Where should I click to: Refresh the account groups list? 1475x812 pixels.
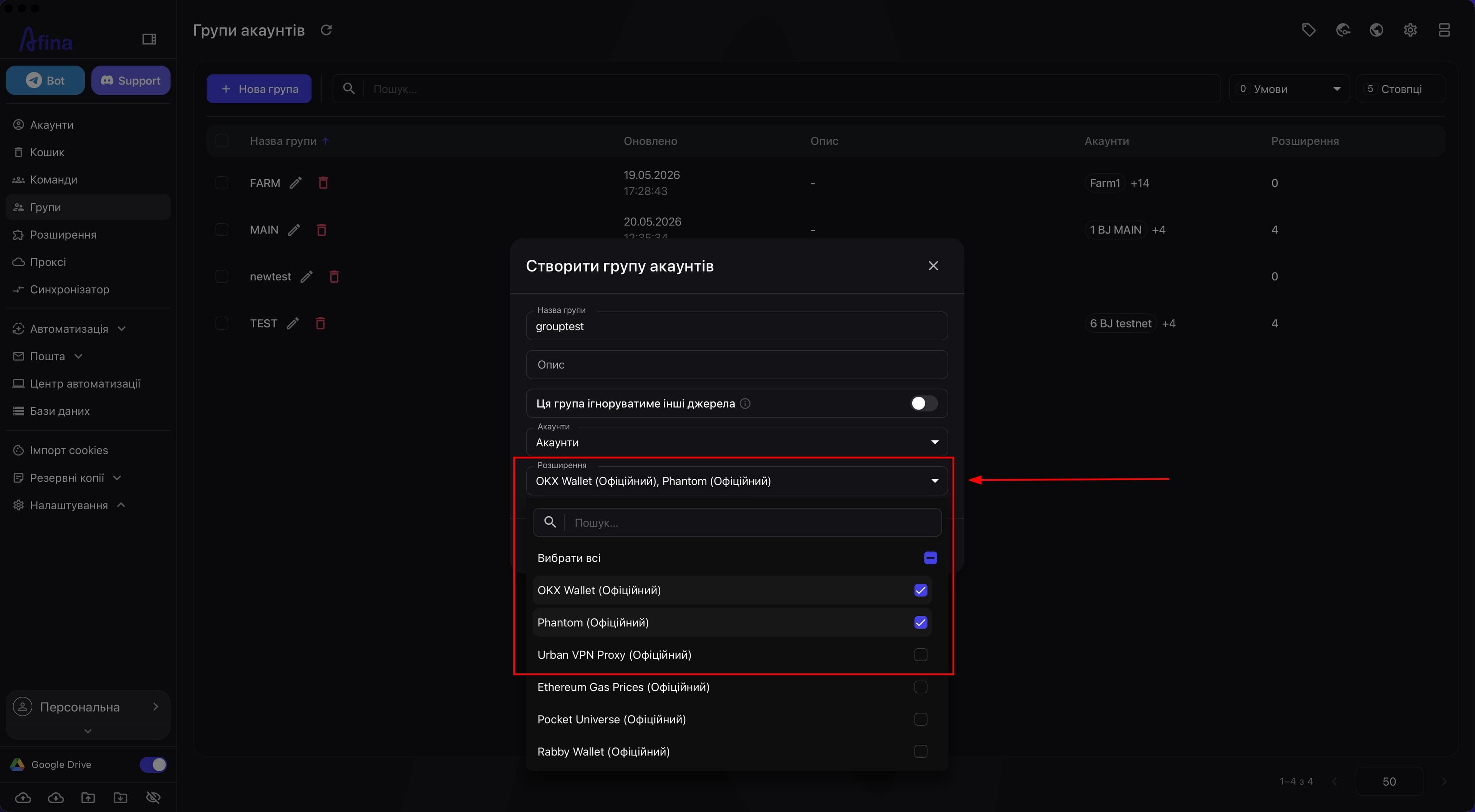326,30
